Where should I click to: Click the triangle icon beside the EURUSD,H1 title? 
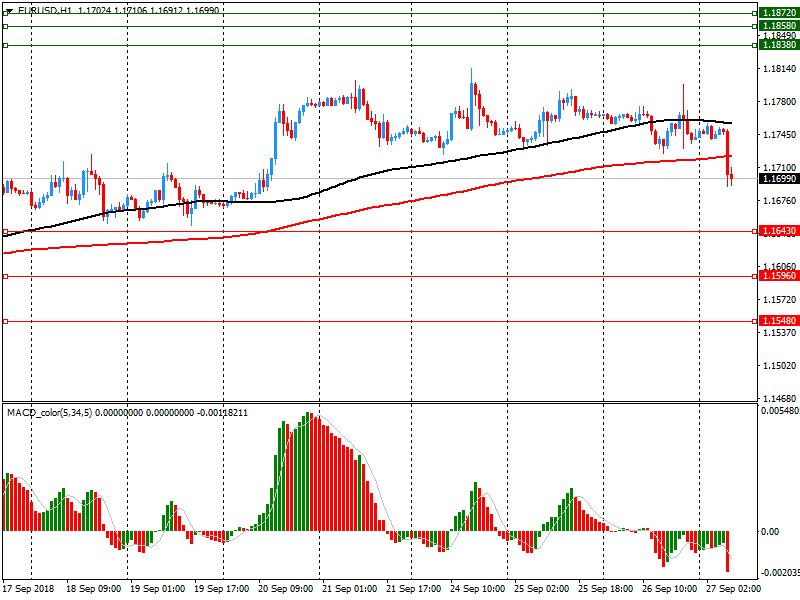tap(8, 9)
